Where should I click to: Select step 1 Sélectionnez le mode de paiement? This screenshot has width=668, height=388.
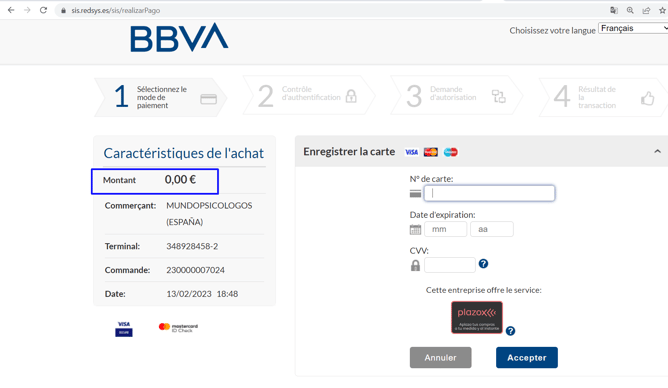(x=161, y=97)
